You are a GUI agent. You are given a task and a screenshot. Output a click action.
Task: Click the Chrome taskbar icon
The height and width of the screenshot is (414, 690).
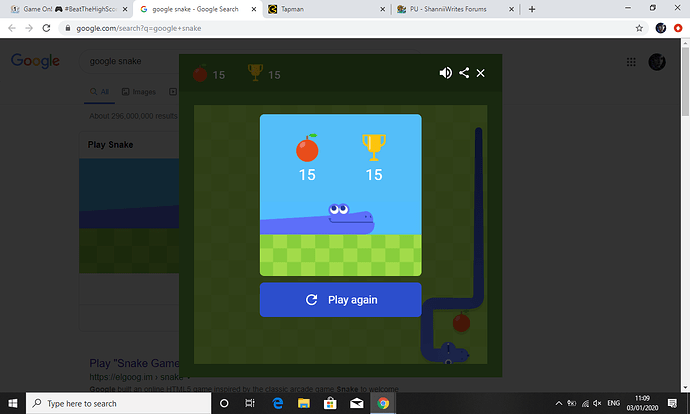click(383, 403)
